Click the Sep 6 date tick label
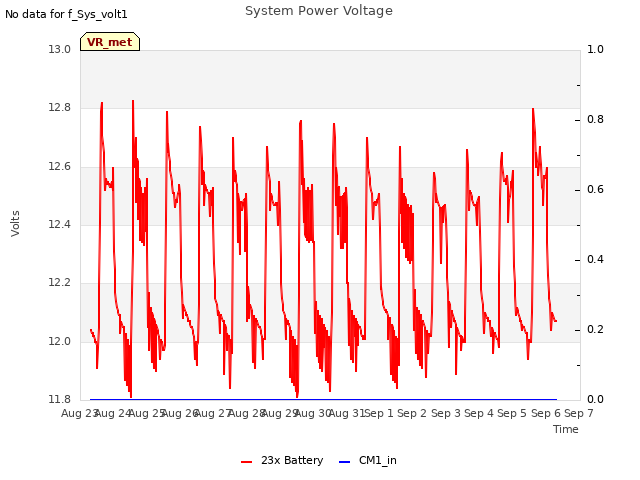The width and height of the screenshot is (640, 480). tap(546, 413)
